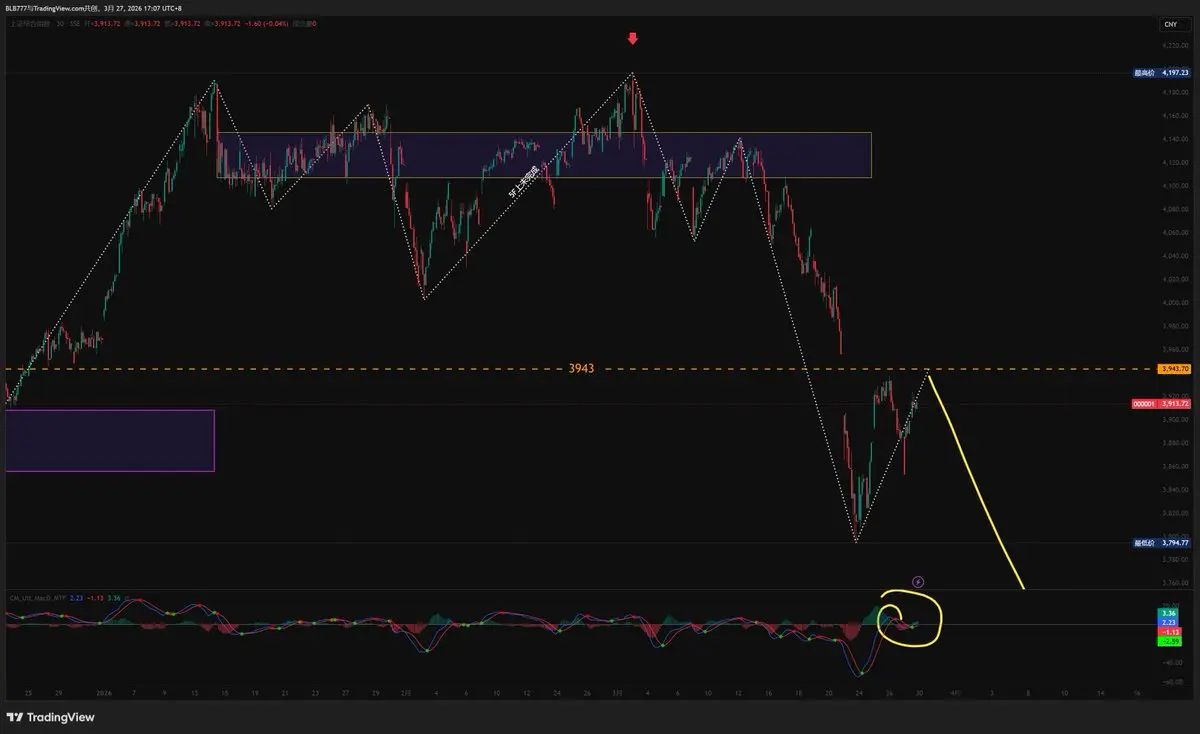Select the 最高价 4,197.23 price label
This screenshot has width=1200, height=734.
click(1161, 72)
